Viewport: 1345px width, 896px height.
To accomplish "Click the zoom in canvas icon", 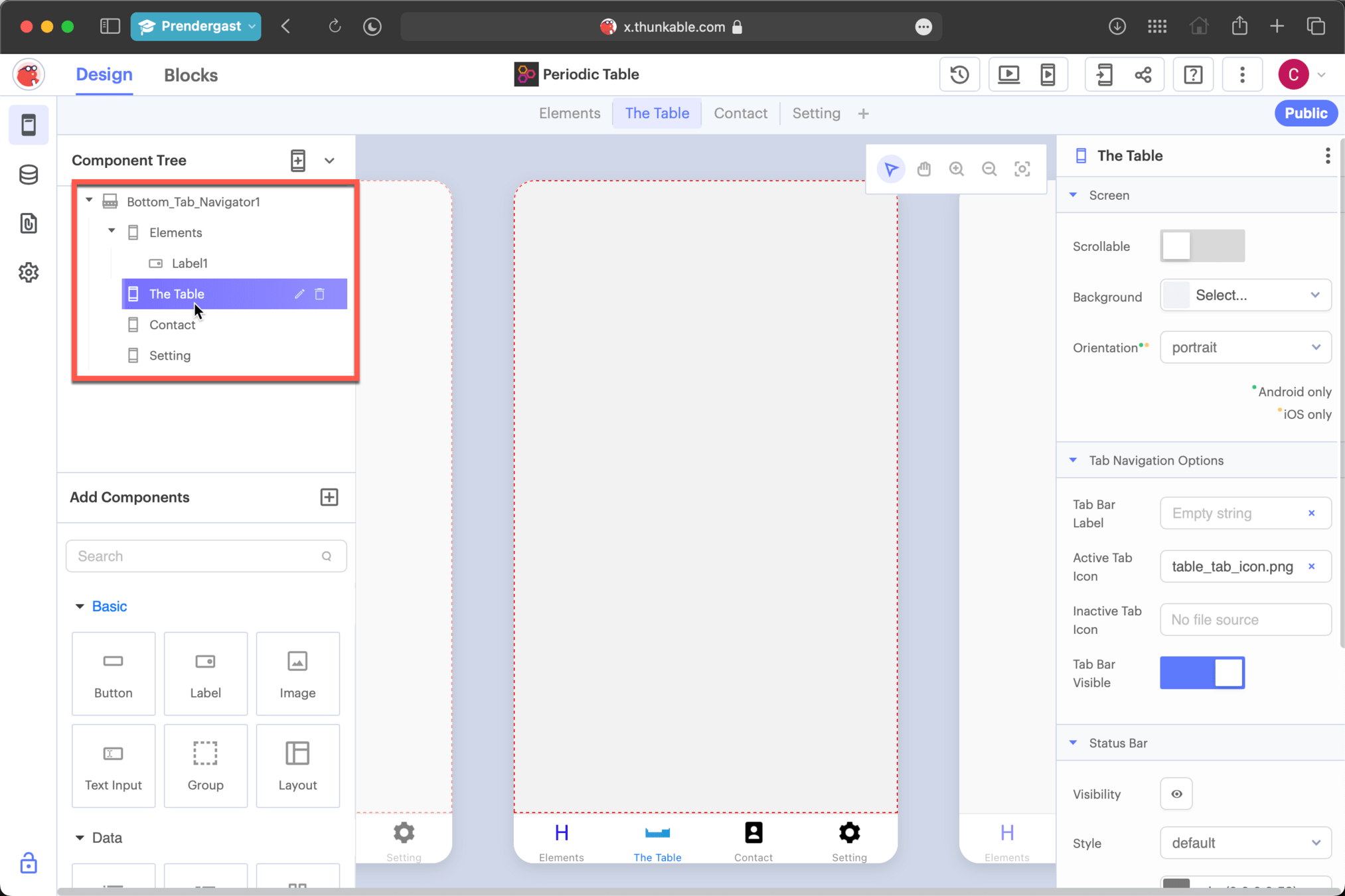I will [x=956, y=169].
